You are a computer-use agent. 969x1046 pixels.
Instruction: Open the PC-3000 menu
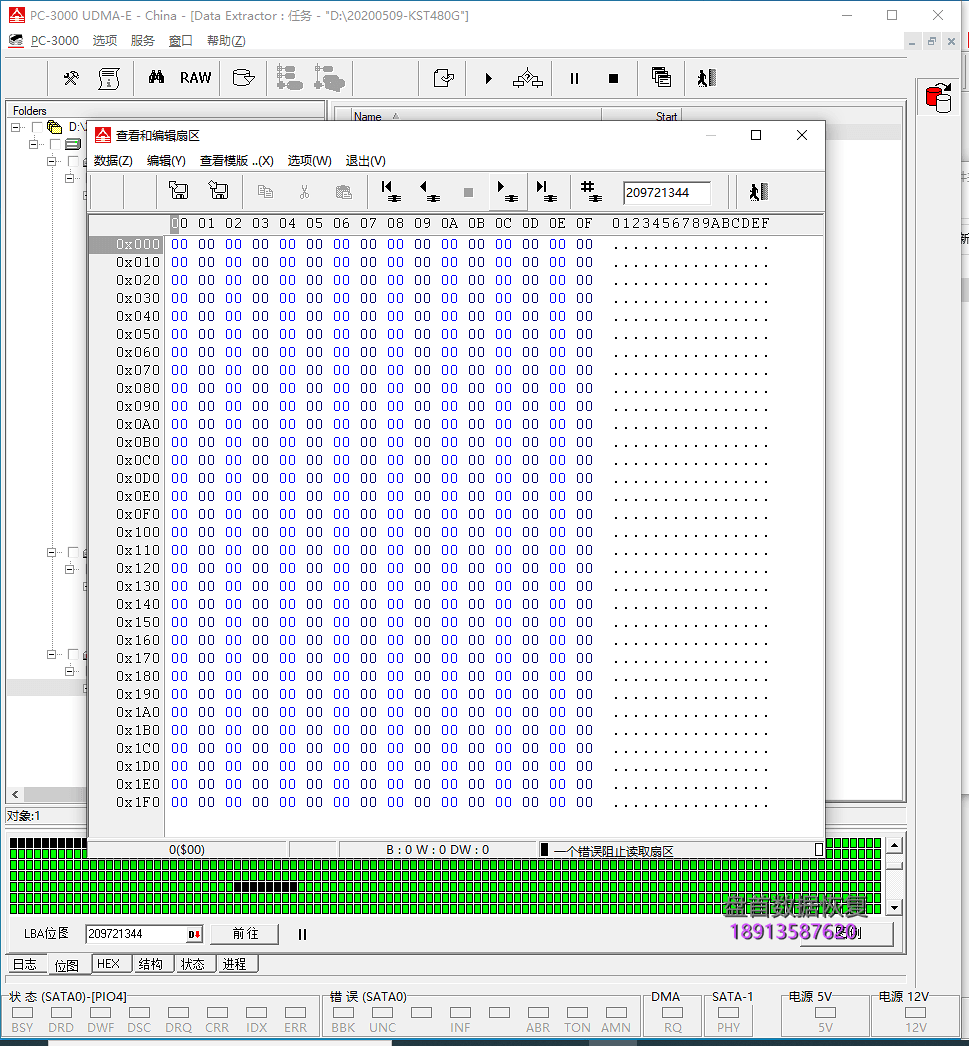55,41
